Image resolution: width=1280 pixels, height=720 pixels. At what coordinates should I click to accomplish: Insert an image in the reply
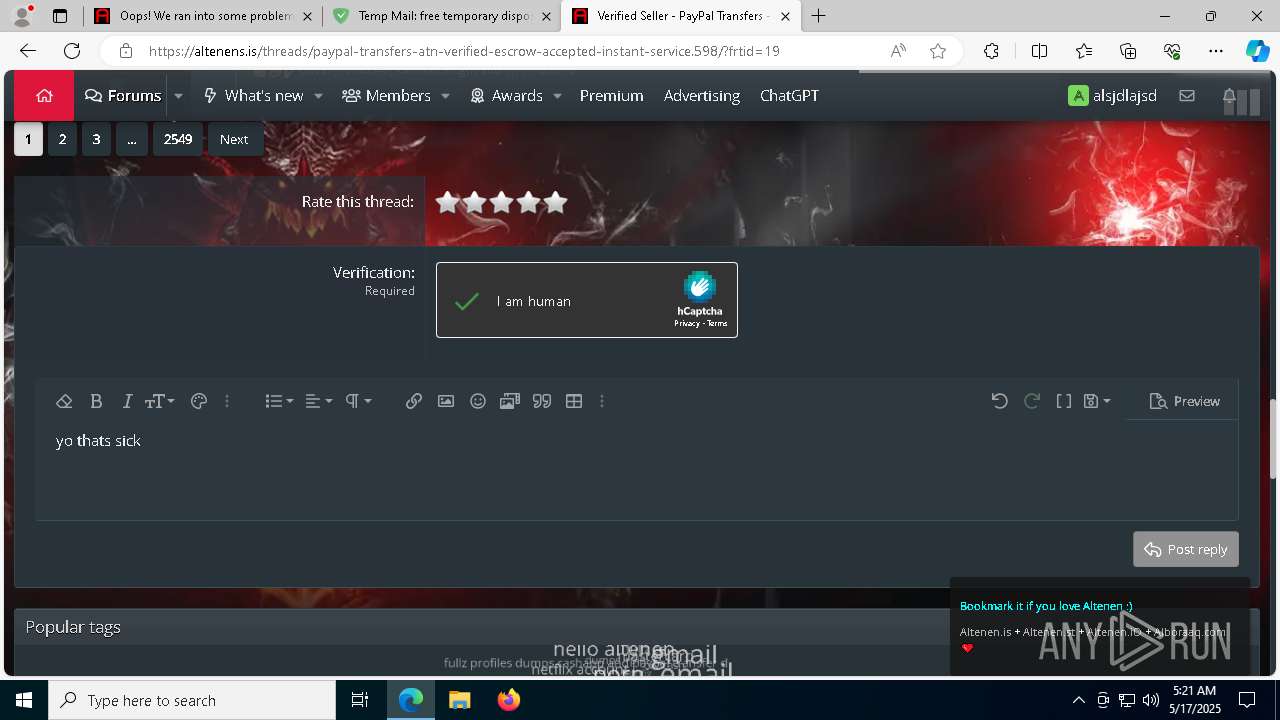pos(446,401)
